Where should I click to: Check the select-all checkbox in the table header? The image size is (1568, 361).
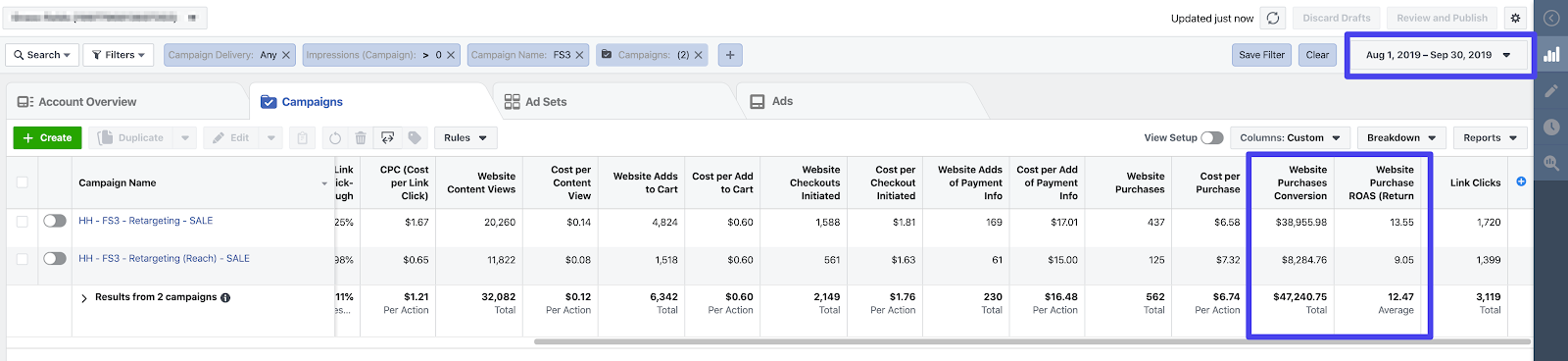[22, 182]
